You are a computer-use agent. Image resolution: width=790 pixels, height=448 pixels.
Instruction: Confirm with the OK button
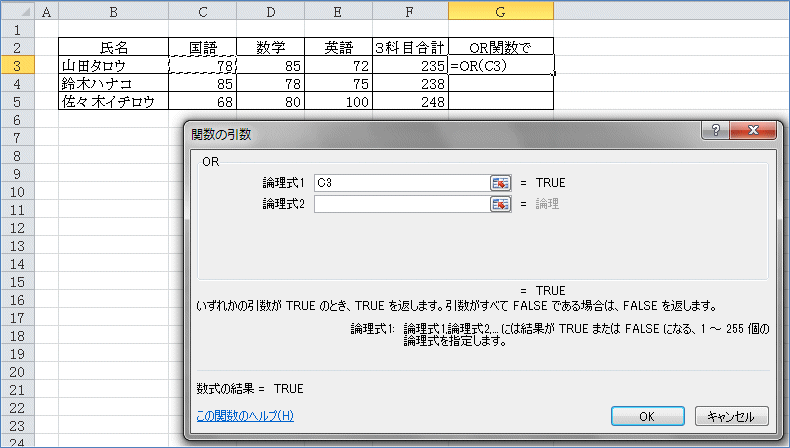pyautogui.click(x=647, y=416)
